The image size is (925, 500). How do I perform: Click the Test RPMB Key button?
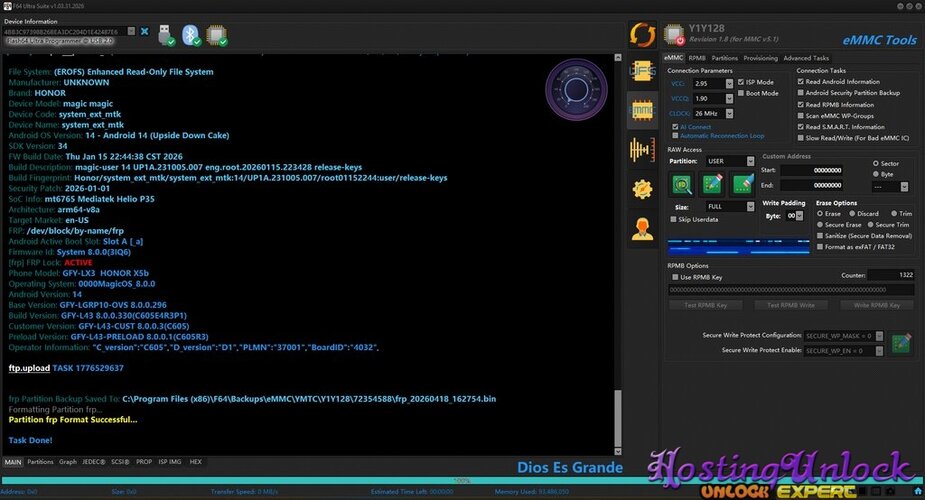pos(706,305)
